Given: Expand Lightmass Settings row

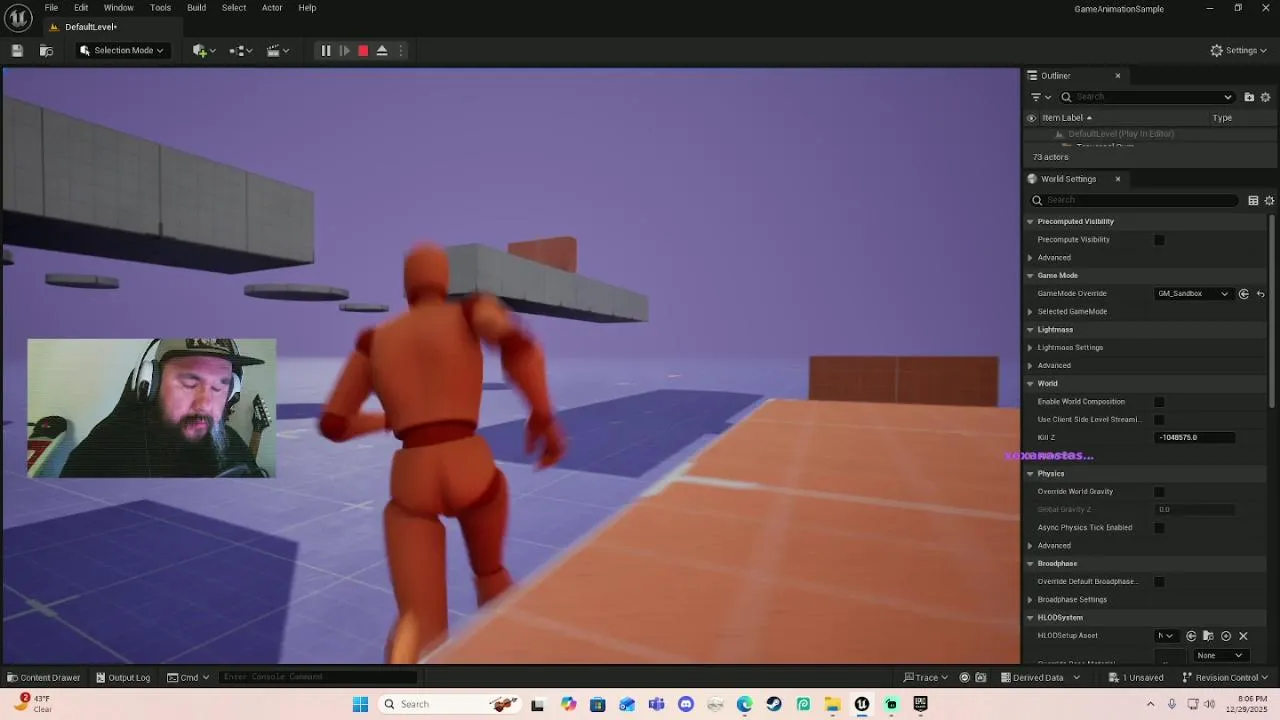Looking at the screenshot, I should point(1030,348).
